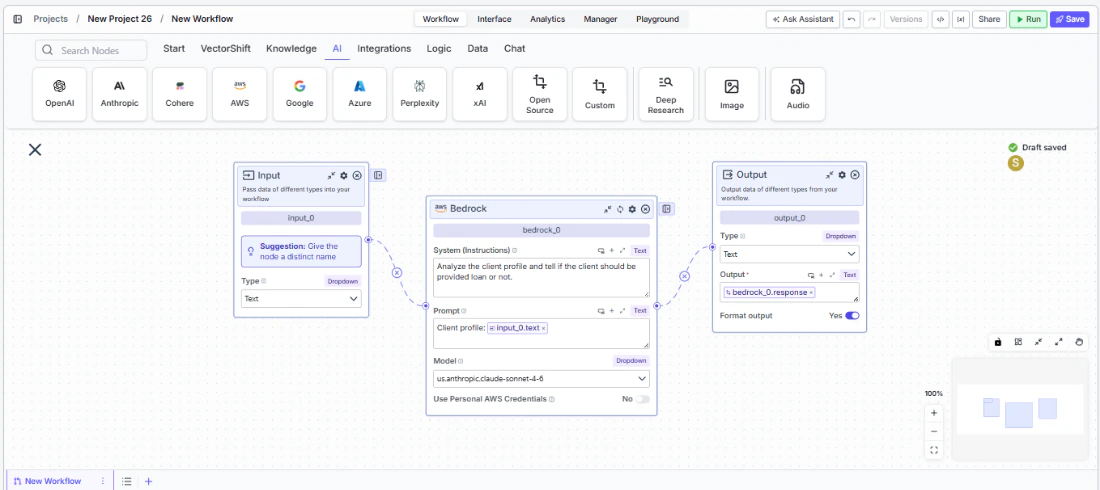Open settings gear on Bedrock node
This screenshot has height=490, width=1100.
coord(632,208)
